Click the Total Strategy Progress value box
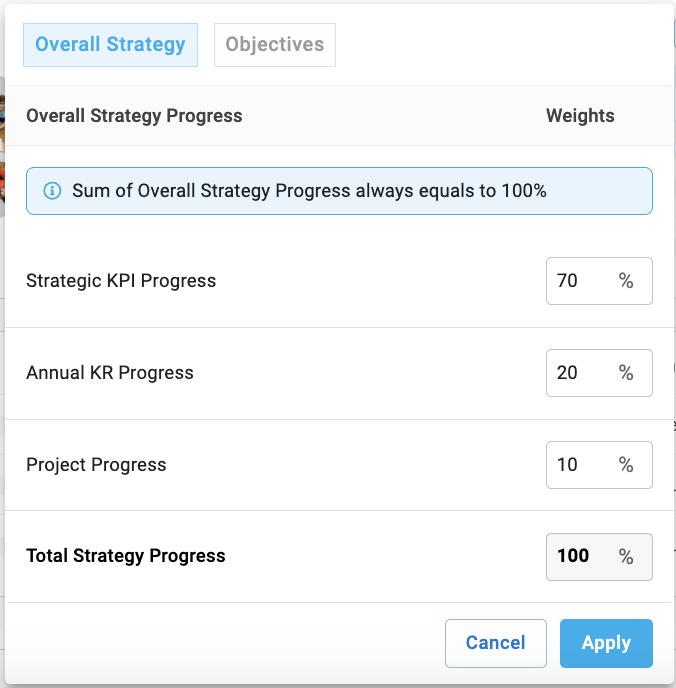The image size is (676, 688). [x=599, y=557]
